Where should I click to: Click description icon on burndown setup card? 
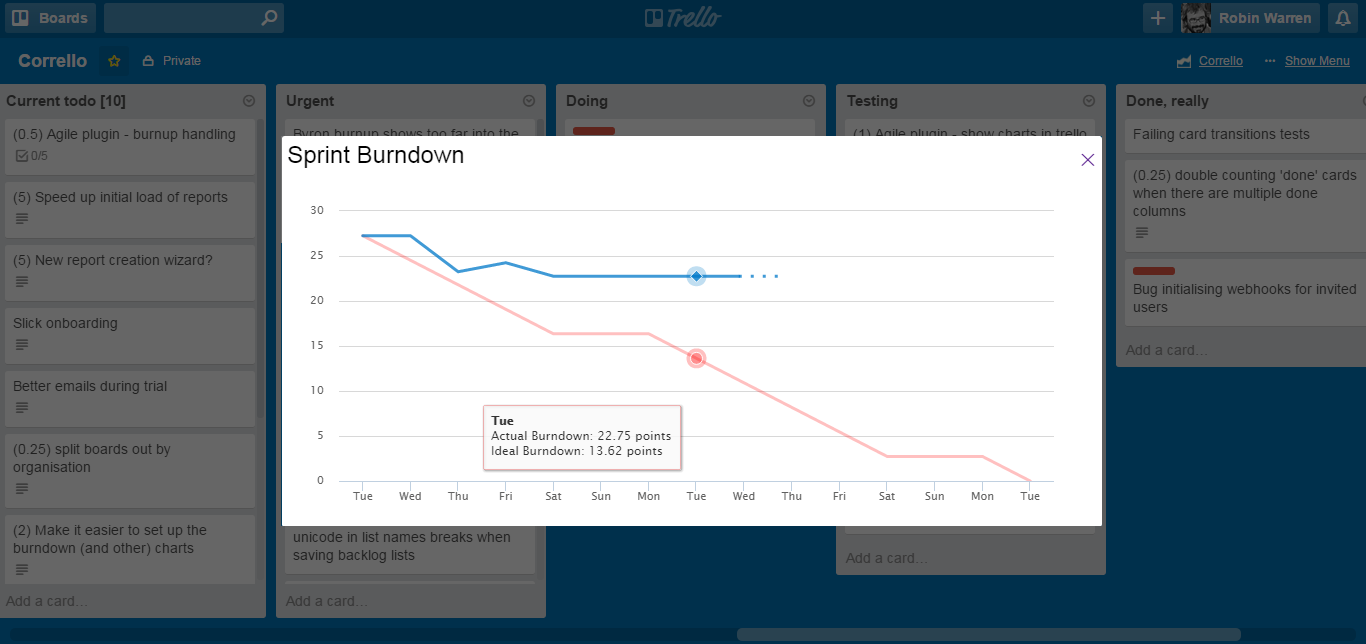tap(22, 570)
